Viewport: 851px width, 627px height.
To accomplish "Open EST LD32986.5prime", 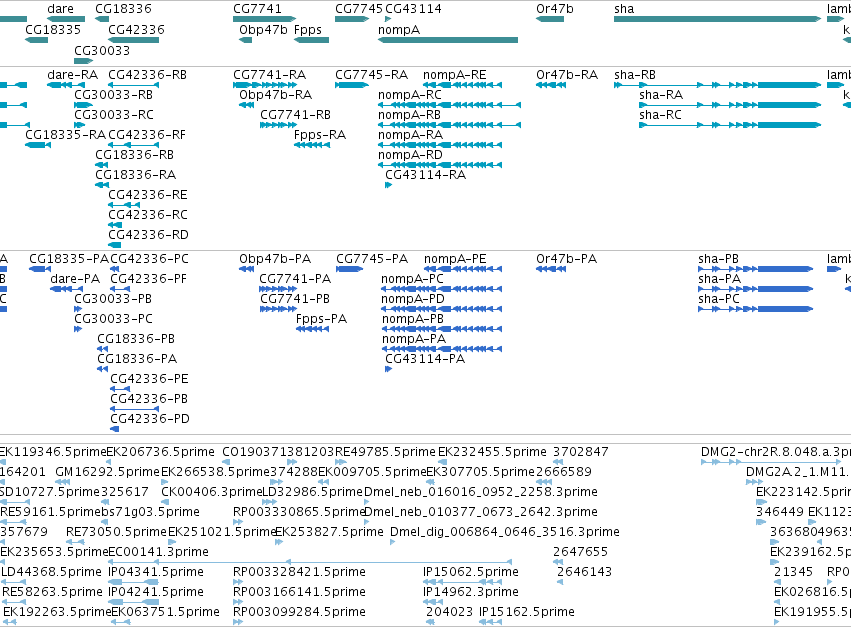I will point(313,492).
